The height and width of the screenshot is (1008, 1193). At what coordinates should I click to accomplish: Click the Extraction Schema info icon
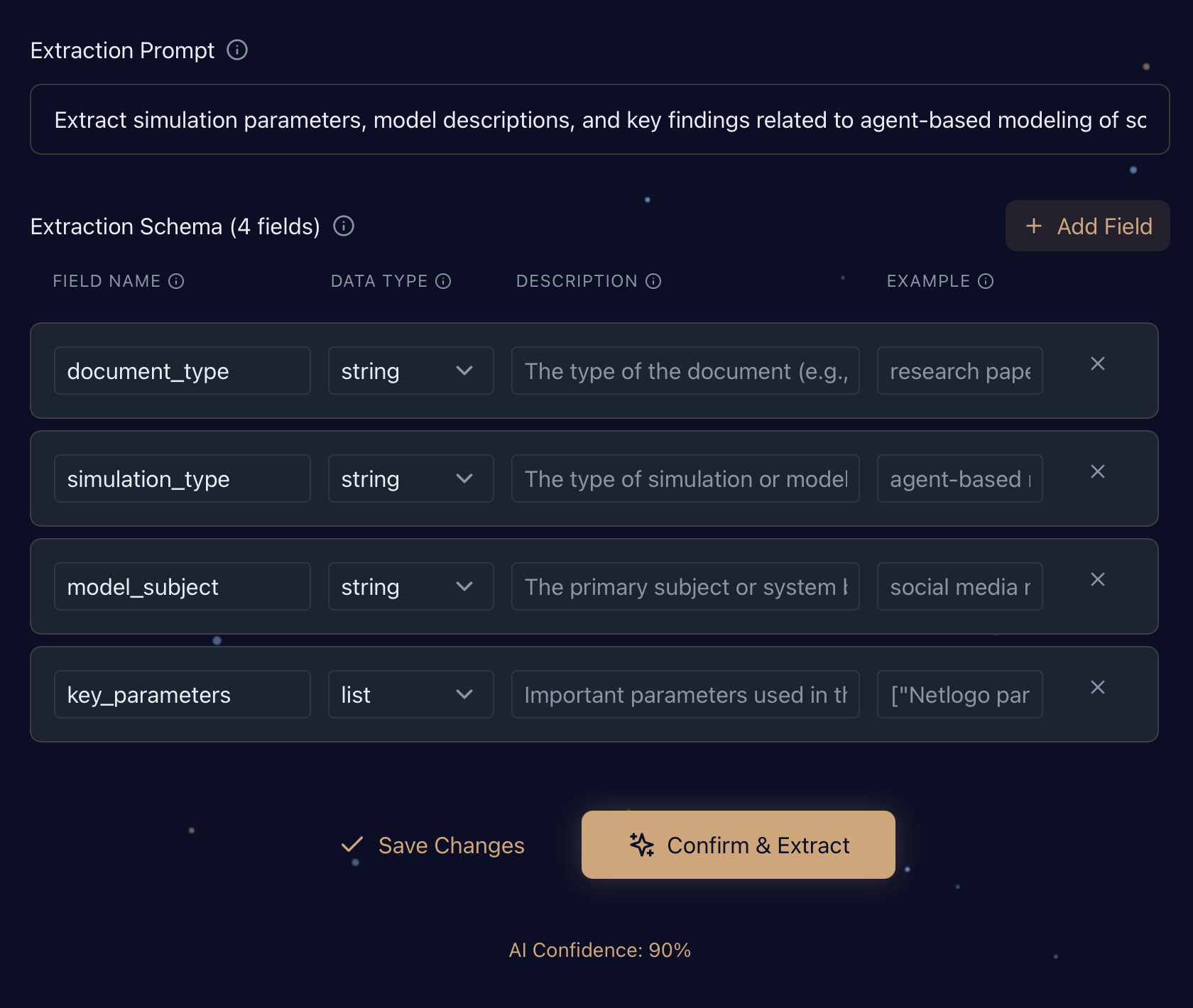[x=344, y=226]
